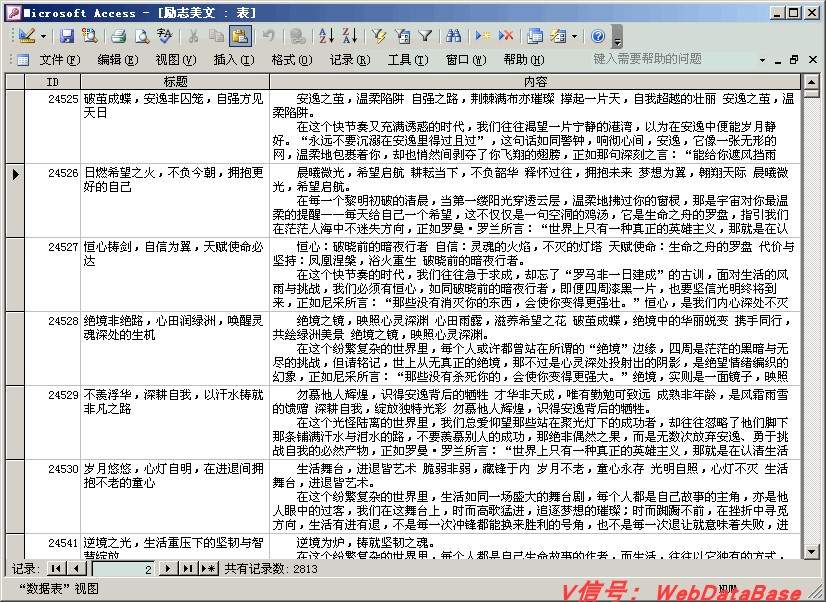Click title cell 岁月悠悠，心灯自明
Screen dimensions: 826x602
(x=175, y=496)
